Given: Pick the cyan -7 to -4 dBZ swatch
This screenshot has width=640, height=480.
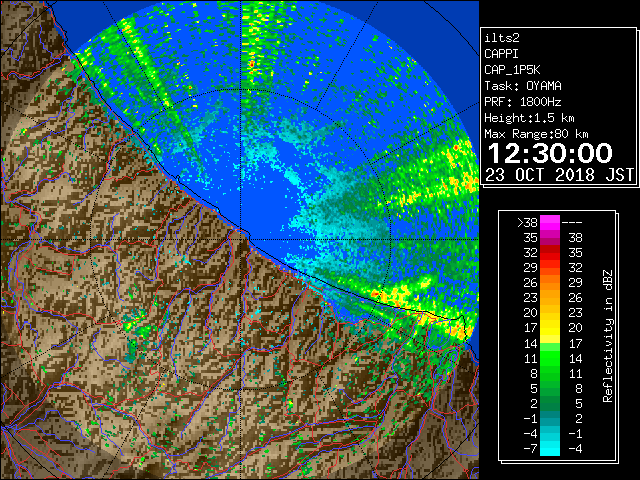Looking at the screenshot, I should (x=550, y=448).
